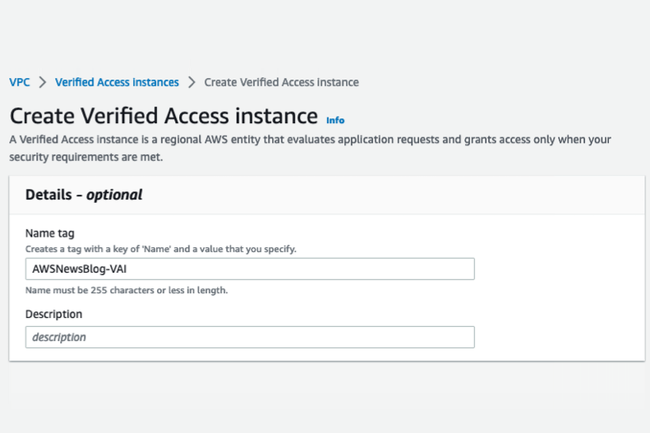Click into the Description text field
650x433 pixels.
[250, 337]
